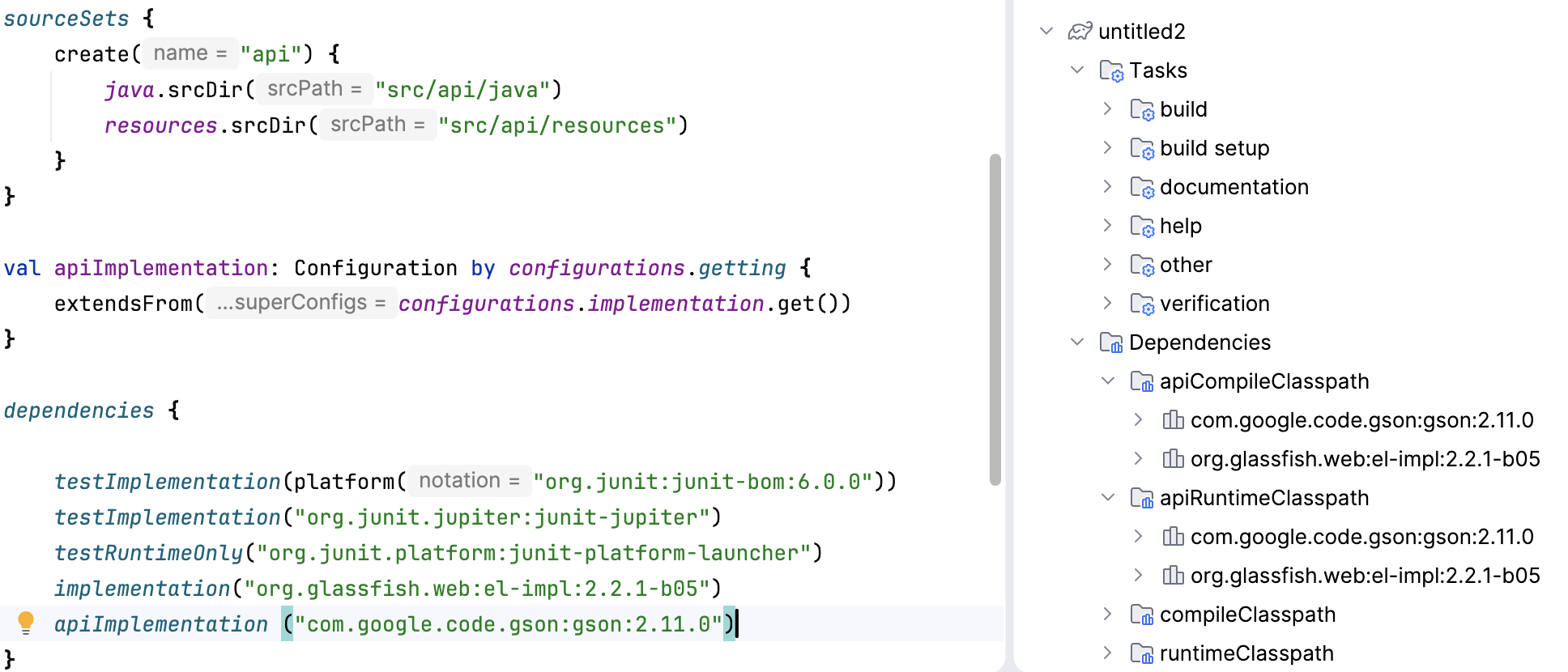Collapse the Tasks node
The height and width of the screenshot is (672, 1568).
click(1077, 70)
